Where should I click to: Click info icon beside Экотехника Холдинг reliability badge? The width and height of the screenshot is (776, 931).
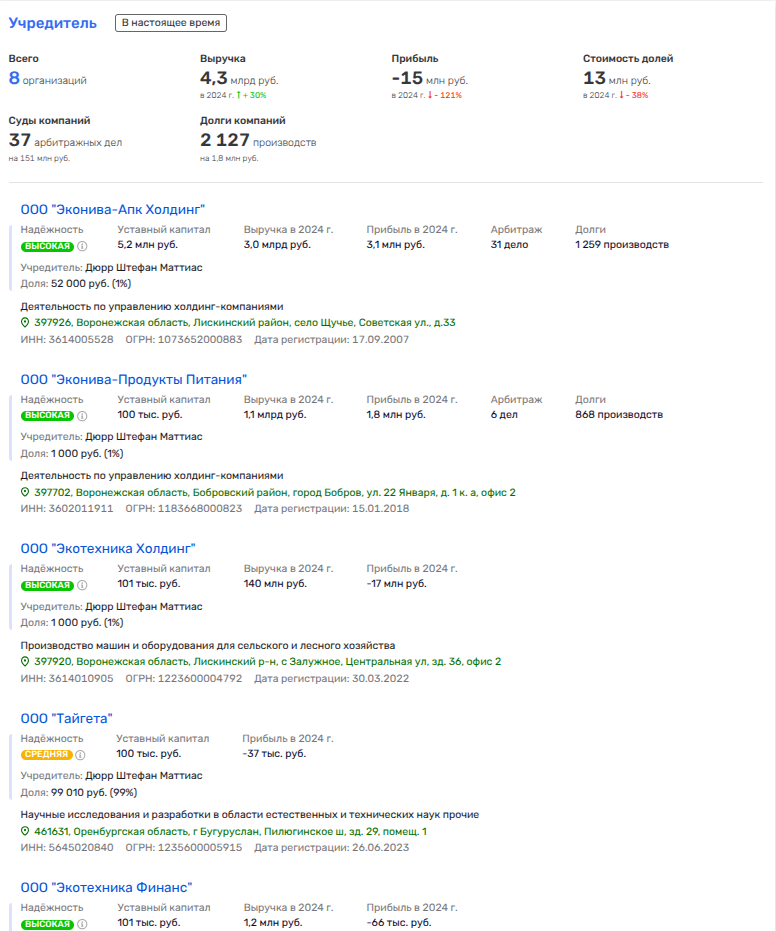[x=83, y=585]
